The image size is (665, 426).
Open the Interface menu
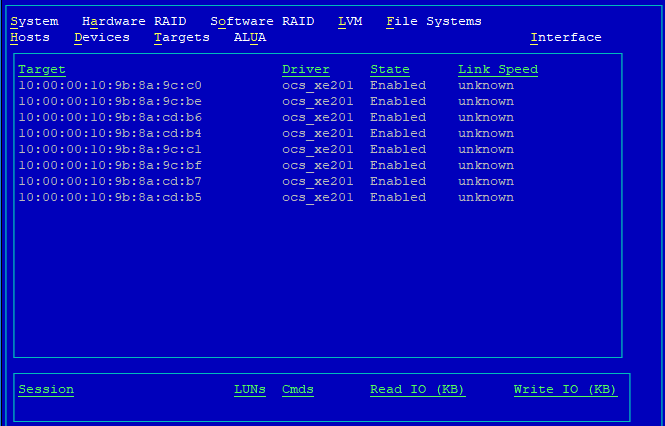566,37
